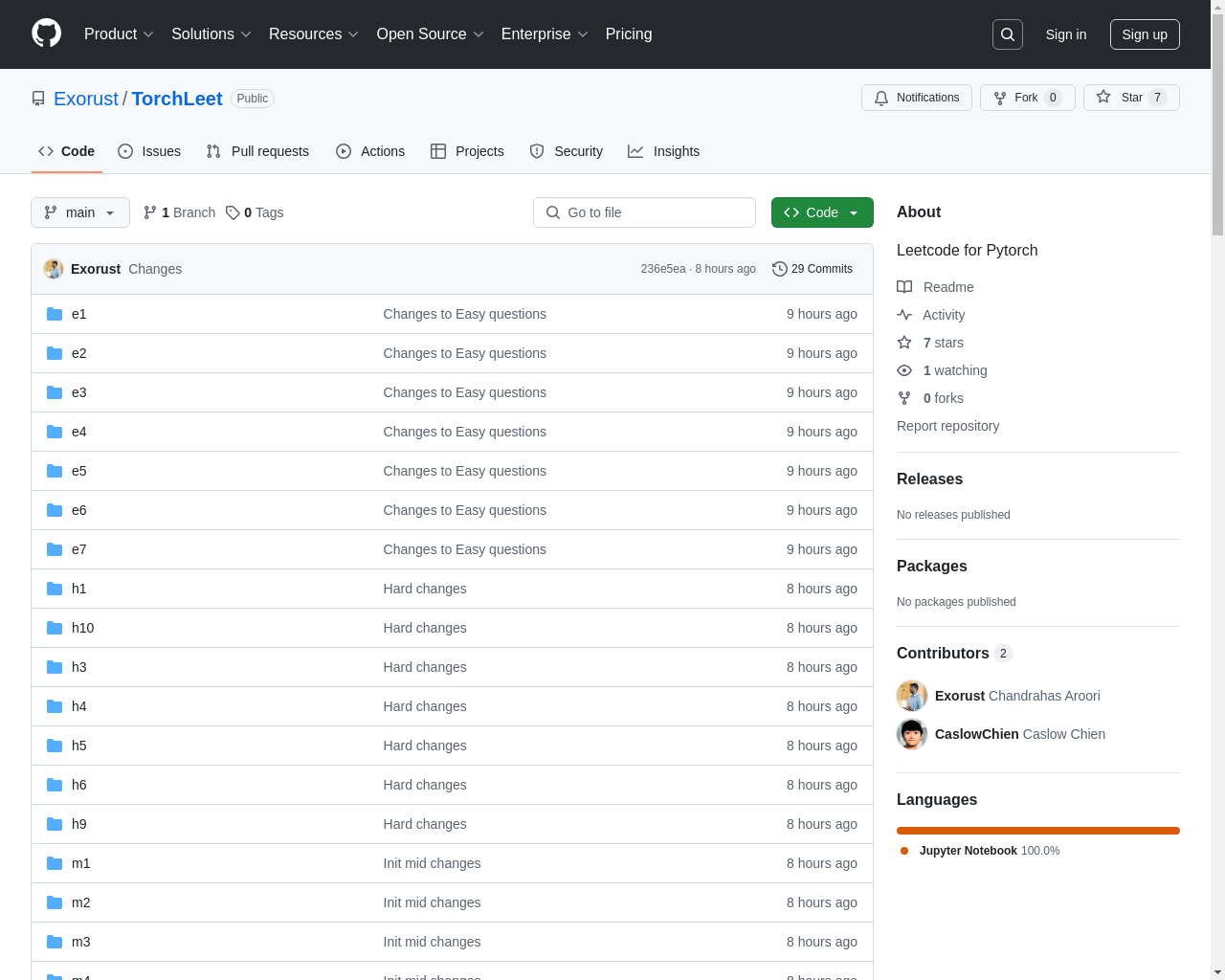Click the Activity pulse icon in About
Viewport: 1225px width, 980px height.
904,315
